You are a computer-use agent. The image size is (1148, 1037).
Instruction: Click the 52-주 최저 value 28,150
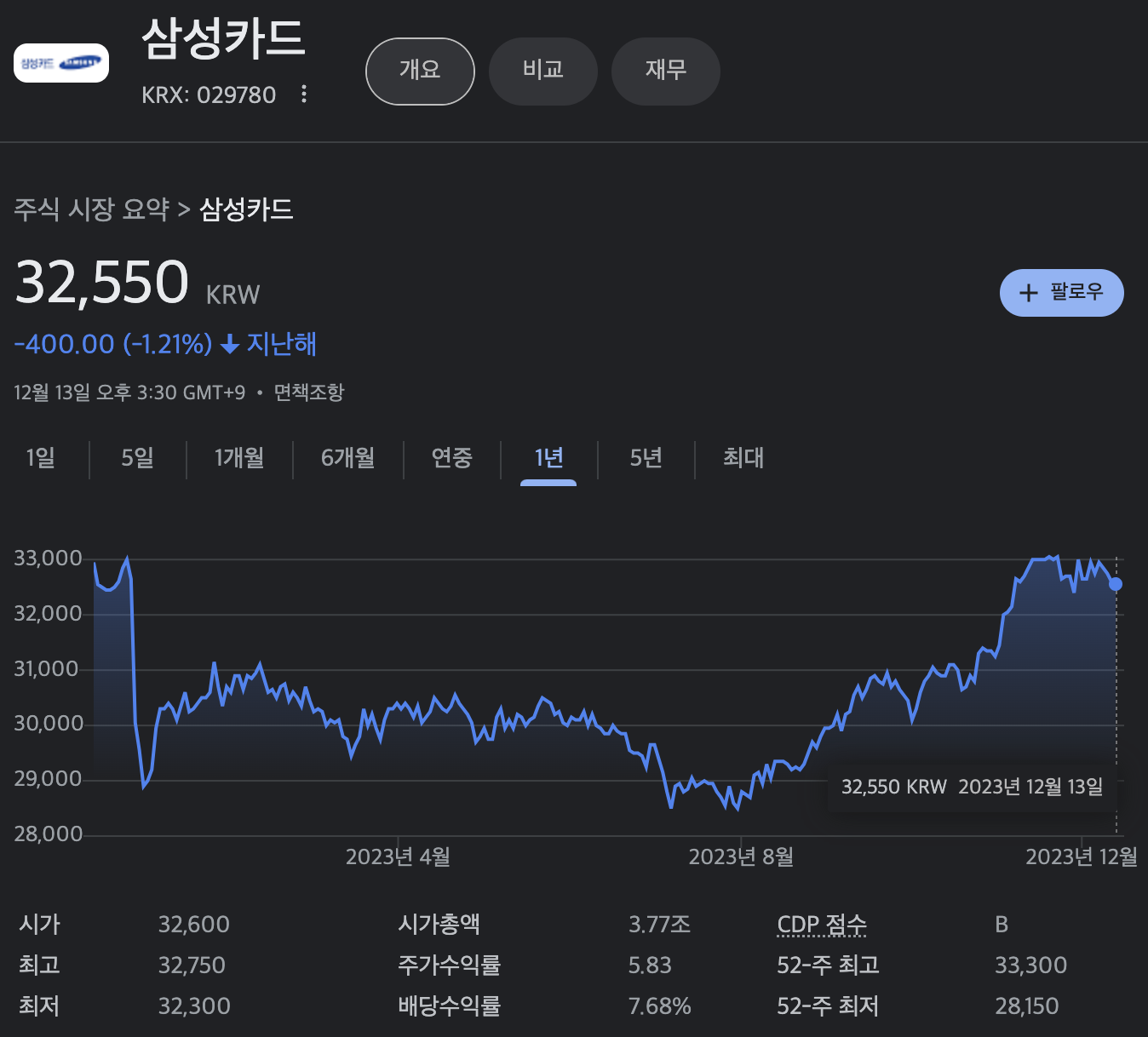tap(1027, 1006)
